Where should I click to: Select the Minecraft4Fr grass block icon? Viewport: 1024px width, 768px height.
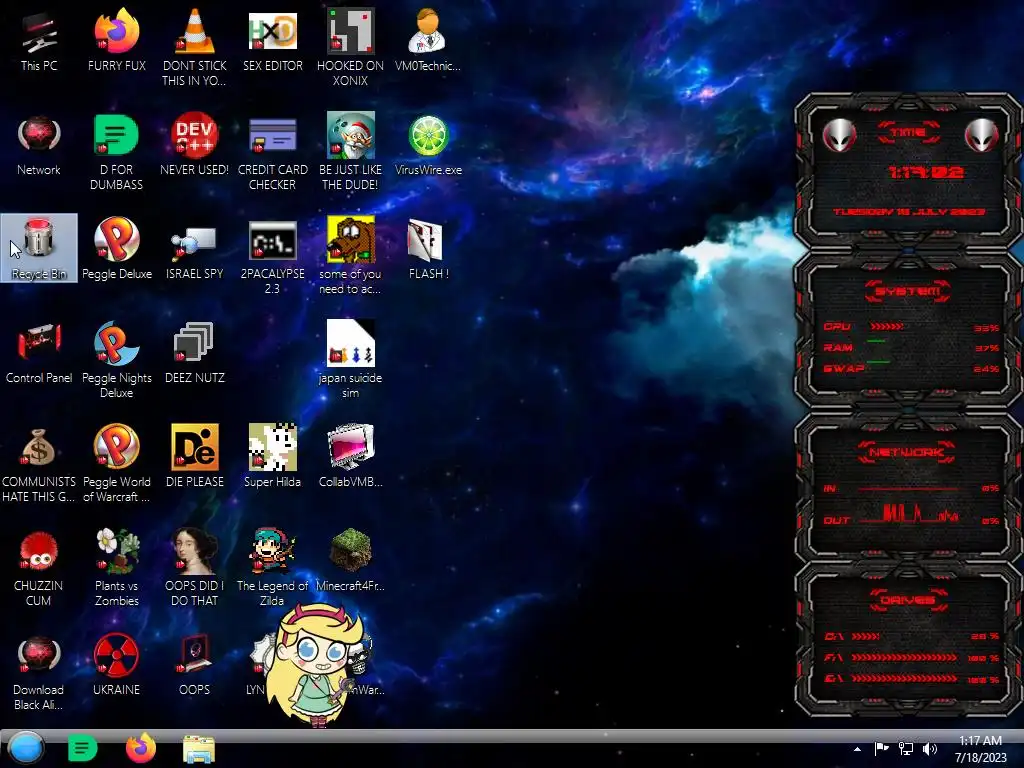350,560
